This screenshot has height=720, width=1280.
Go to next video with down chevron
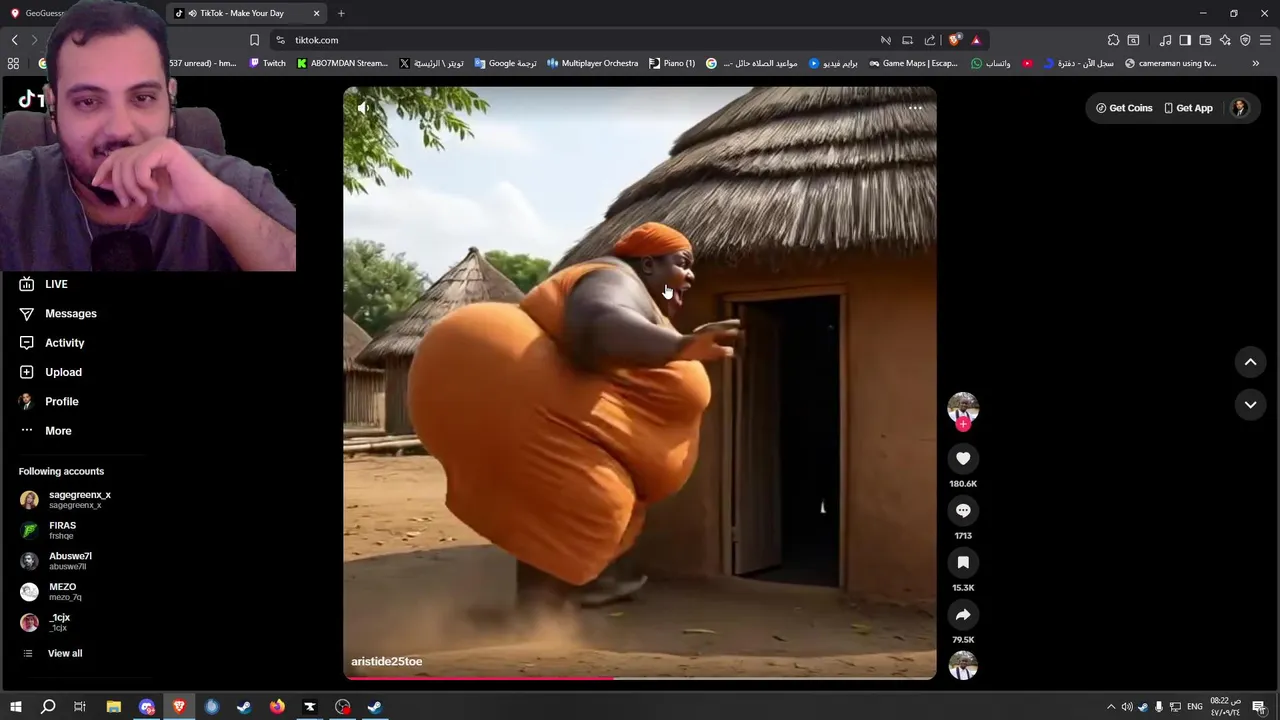1250,404
